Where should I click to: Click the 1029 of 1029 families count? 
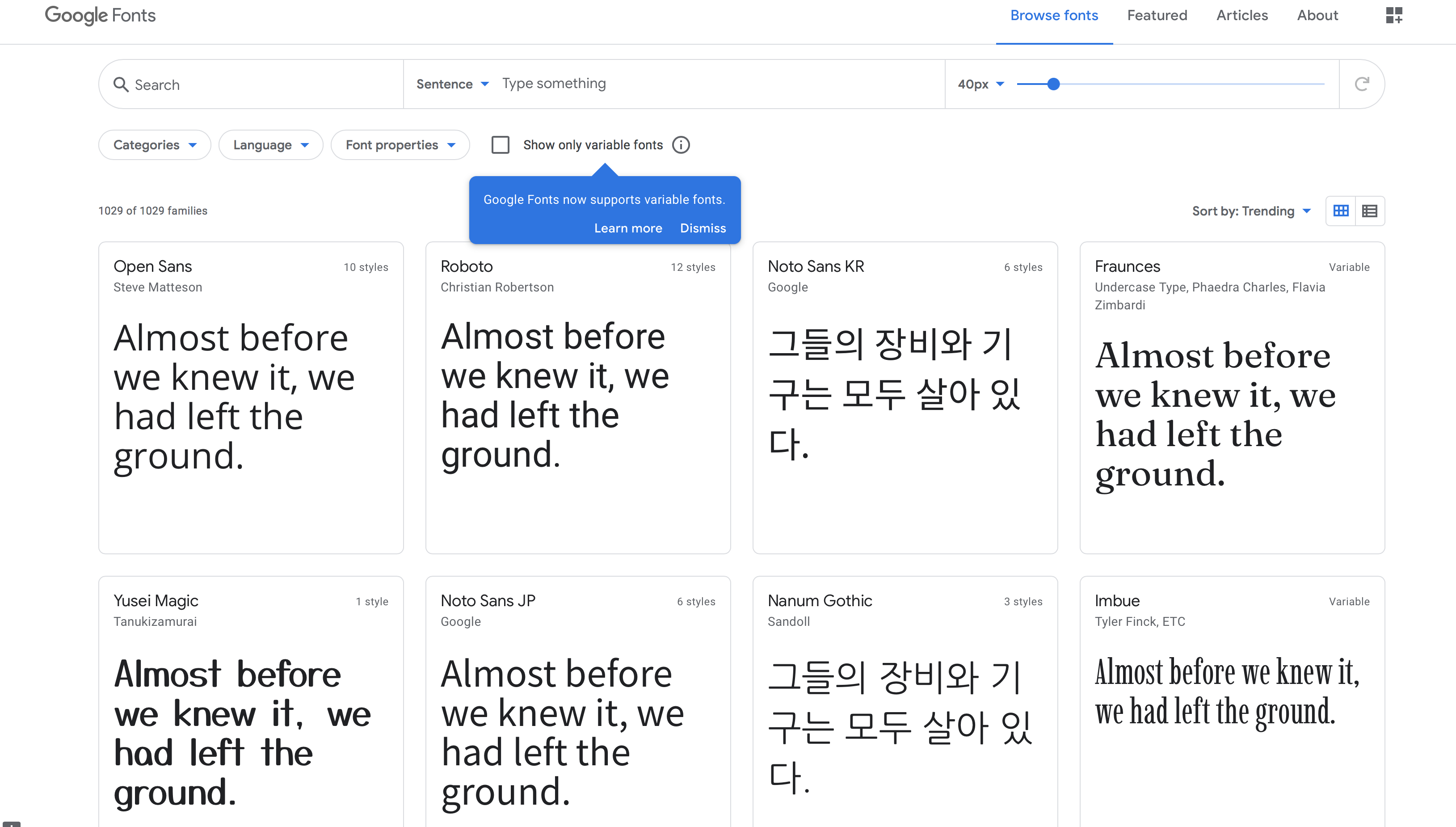[x=153, y=211]
